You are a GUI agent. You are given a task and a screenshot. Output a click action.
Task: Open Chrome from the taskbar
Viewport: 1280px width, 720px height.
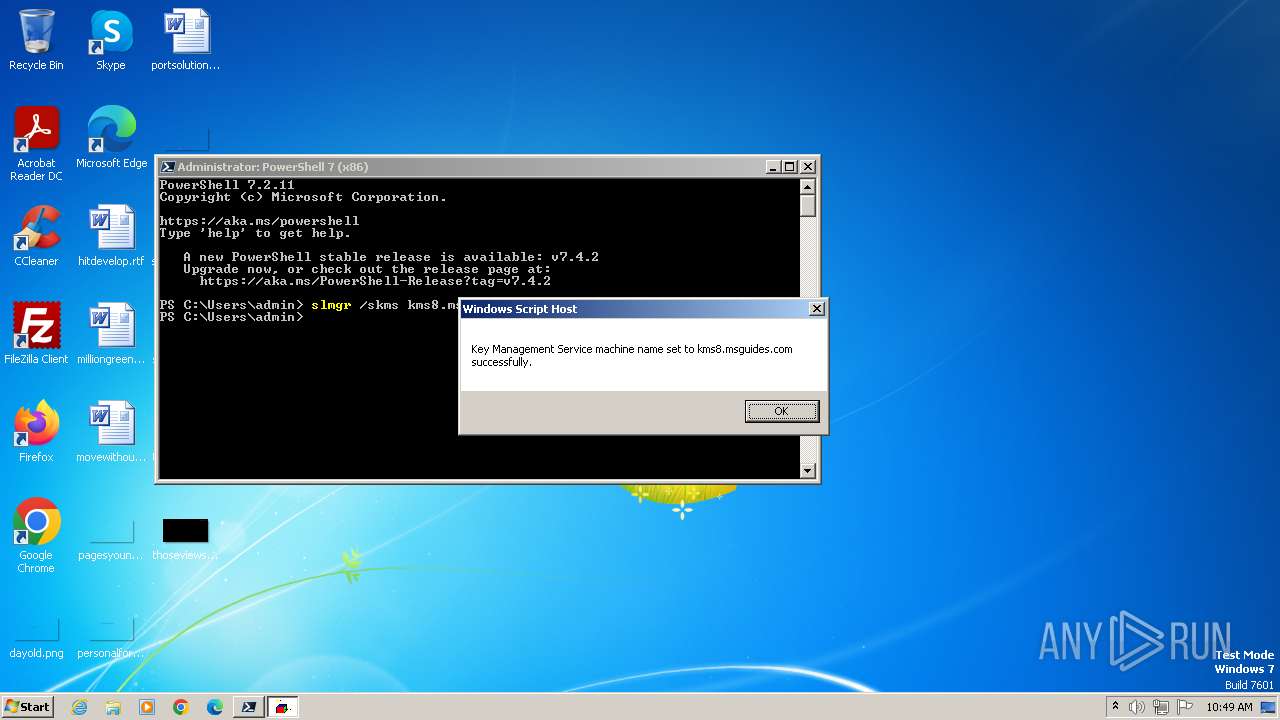click(x=181, y=707)
